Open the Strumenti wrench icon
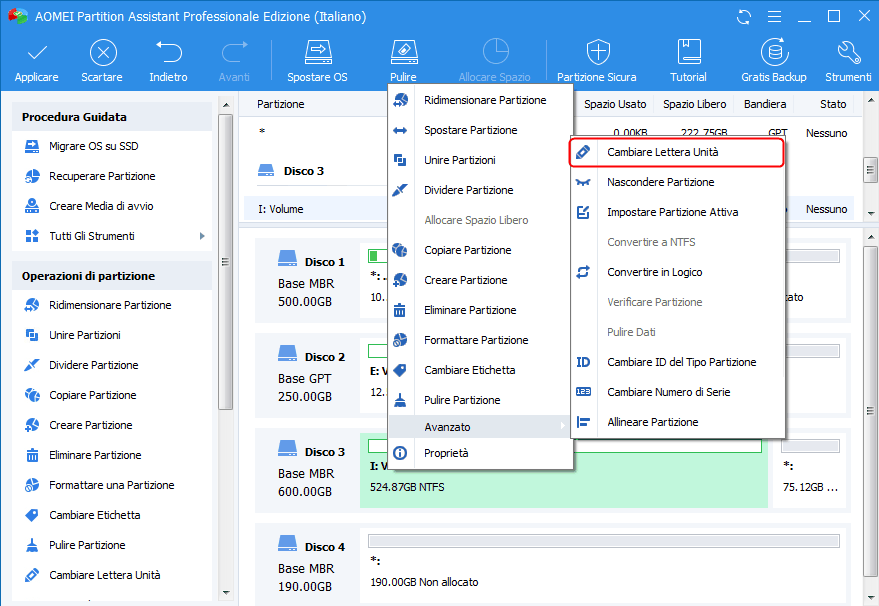This screenshot has height=606, width=879. [x=849, y=53]
